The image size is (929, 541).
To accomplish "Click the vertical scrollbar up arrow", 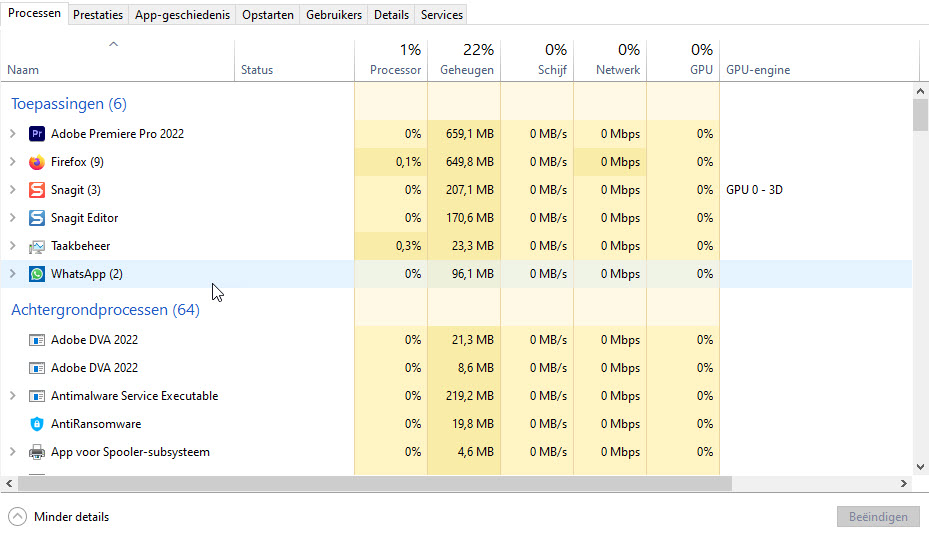I will pos(920,91).
